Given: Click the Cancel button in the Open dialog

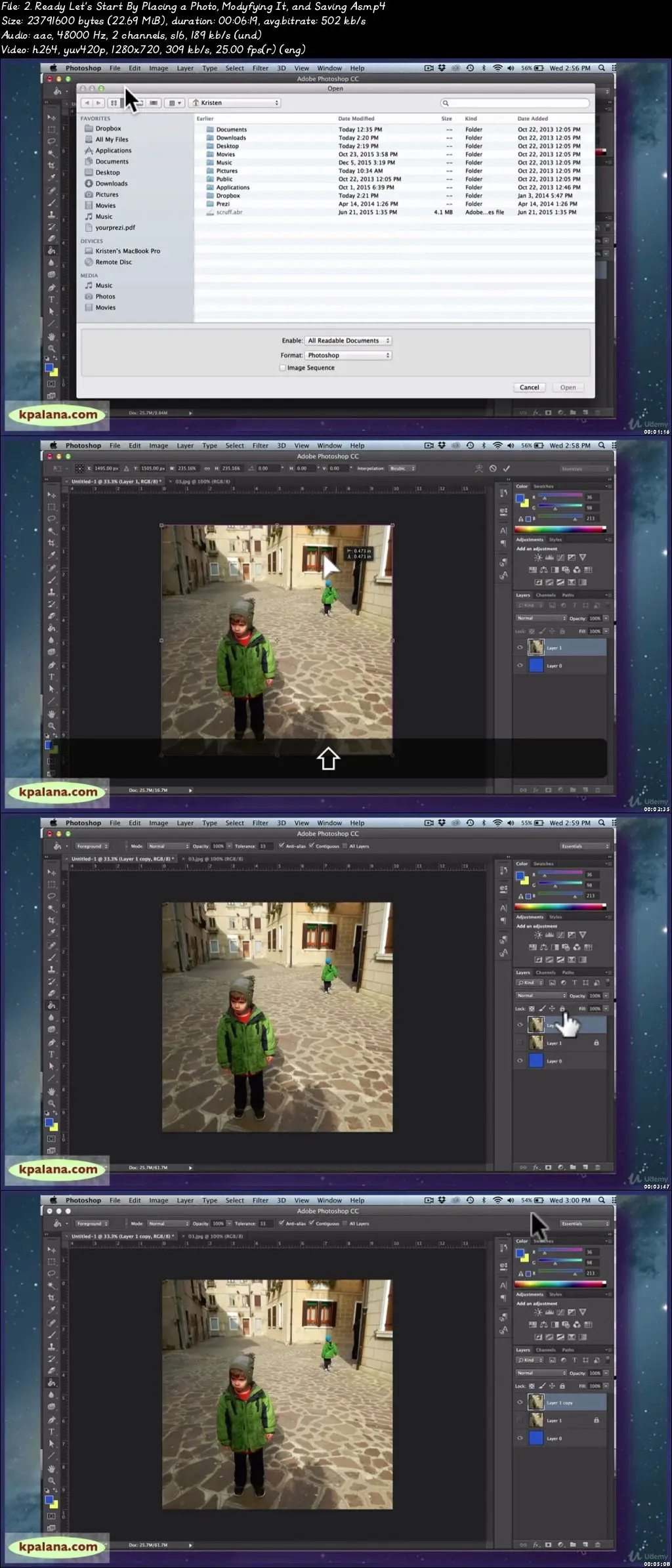Looking at the screenshot, I should coord(529,387).
